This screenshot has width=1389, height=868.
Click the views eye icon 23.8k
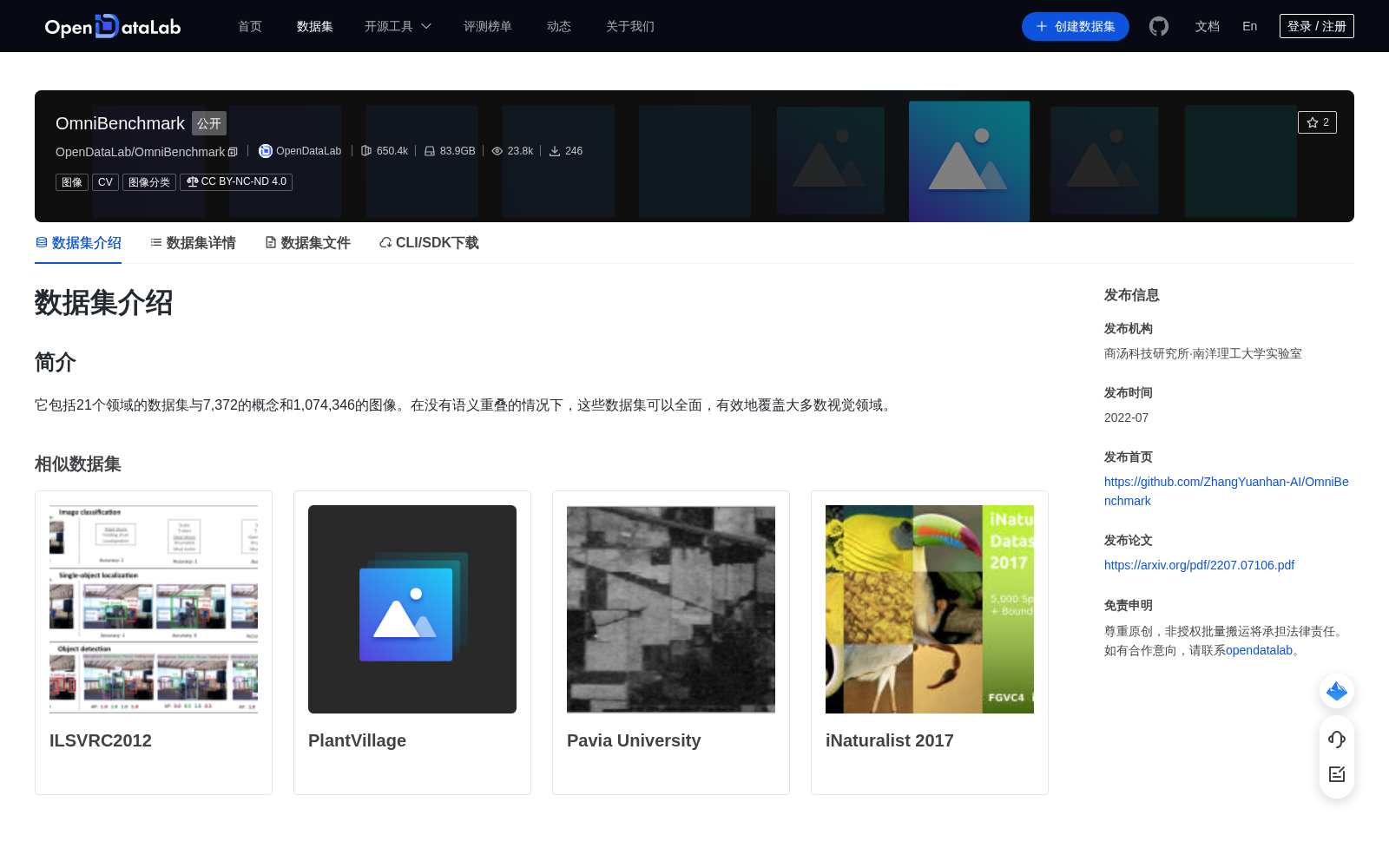tap(497, 151)
